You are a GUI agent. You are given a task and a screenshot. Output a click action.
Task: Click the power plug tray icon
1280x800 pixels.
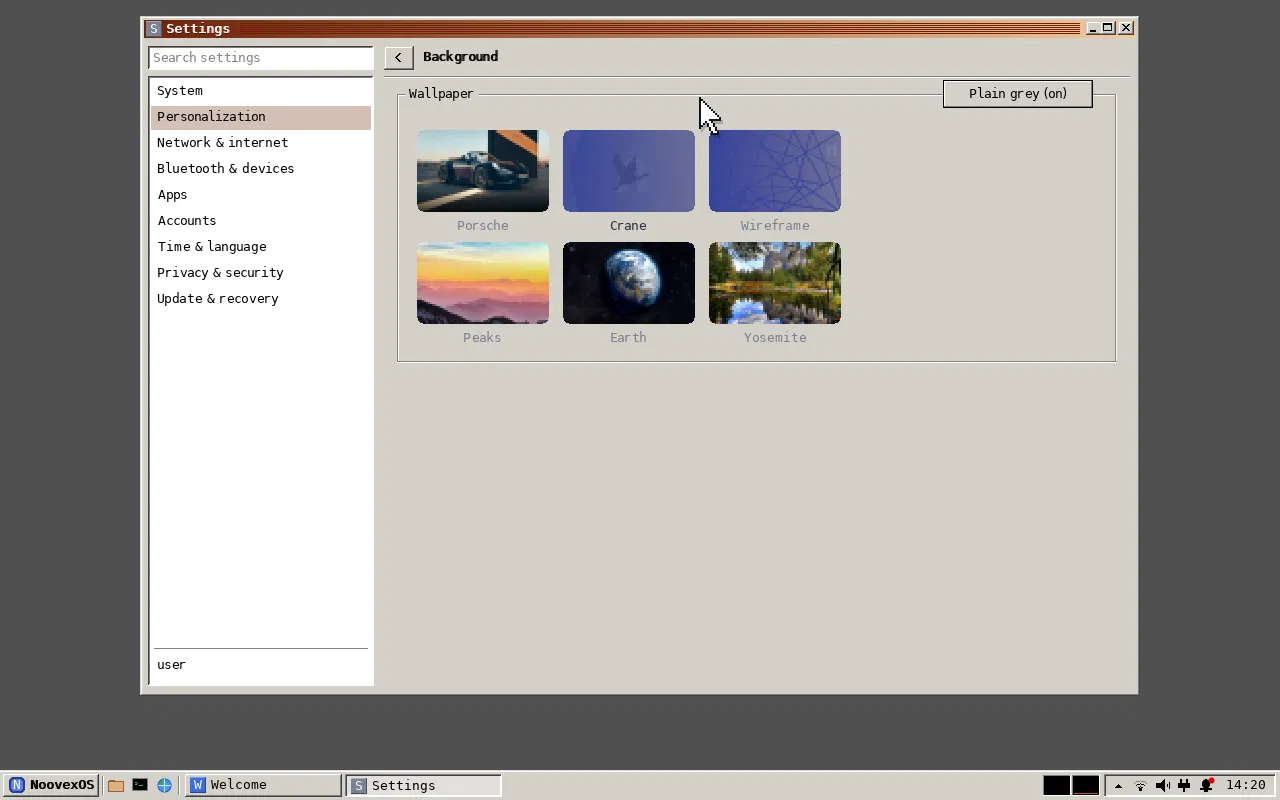(x=1184, y=786)
